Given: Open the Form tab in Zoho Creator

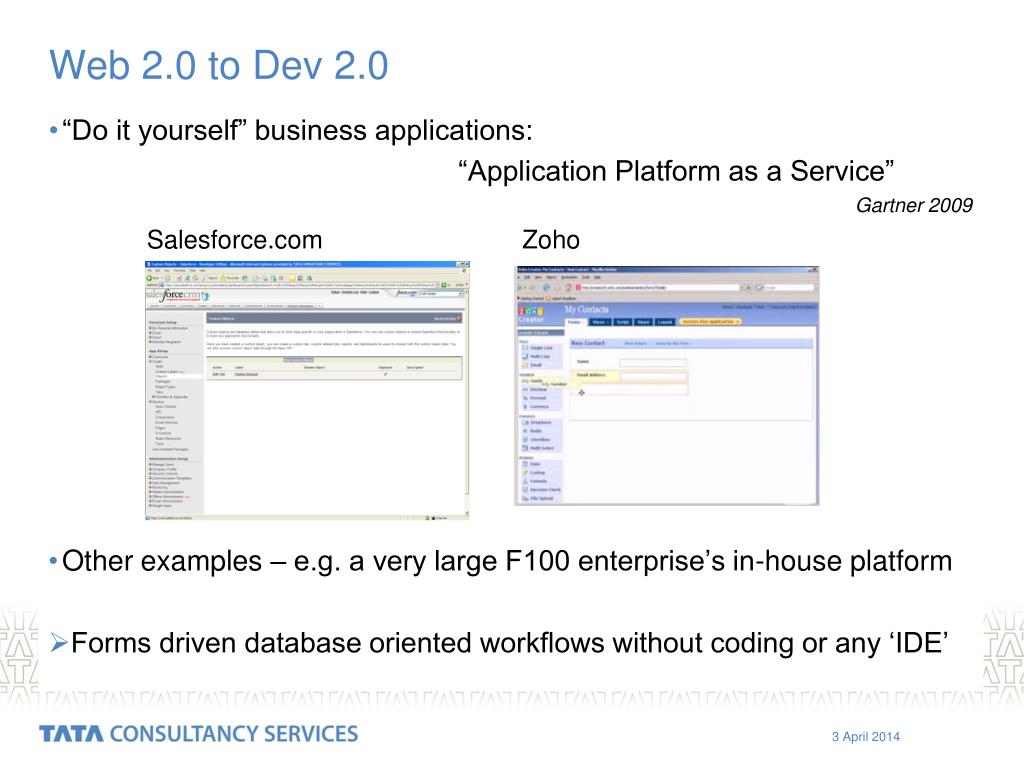Looking at the screenshot, I should coord(575,322).
